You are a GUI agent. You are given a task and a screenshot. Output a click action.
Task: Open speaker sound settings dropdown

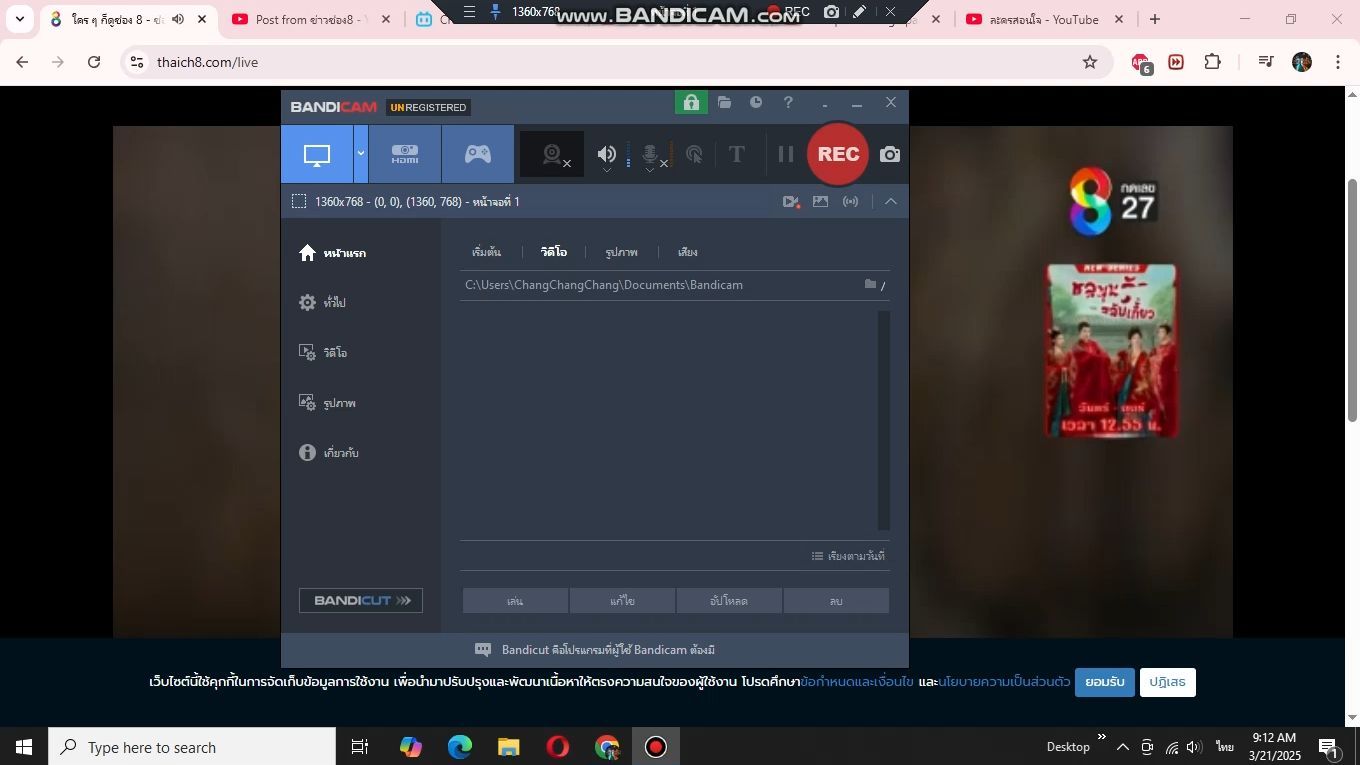pos(606,170)
